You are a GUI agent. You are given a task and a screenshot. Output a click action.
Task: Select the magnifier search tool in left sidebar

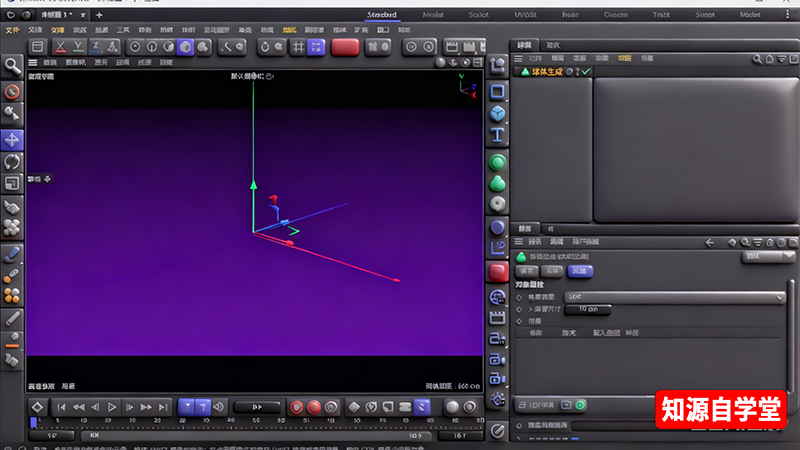pos(12,66)
